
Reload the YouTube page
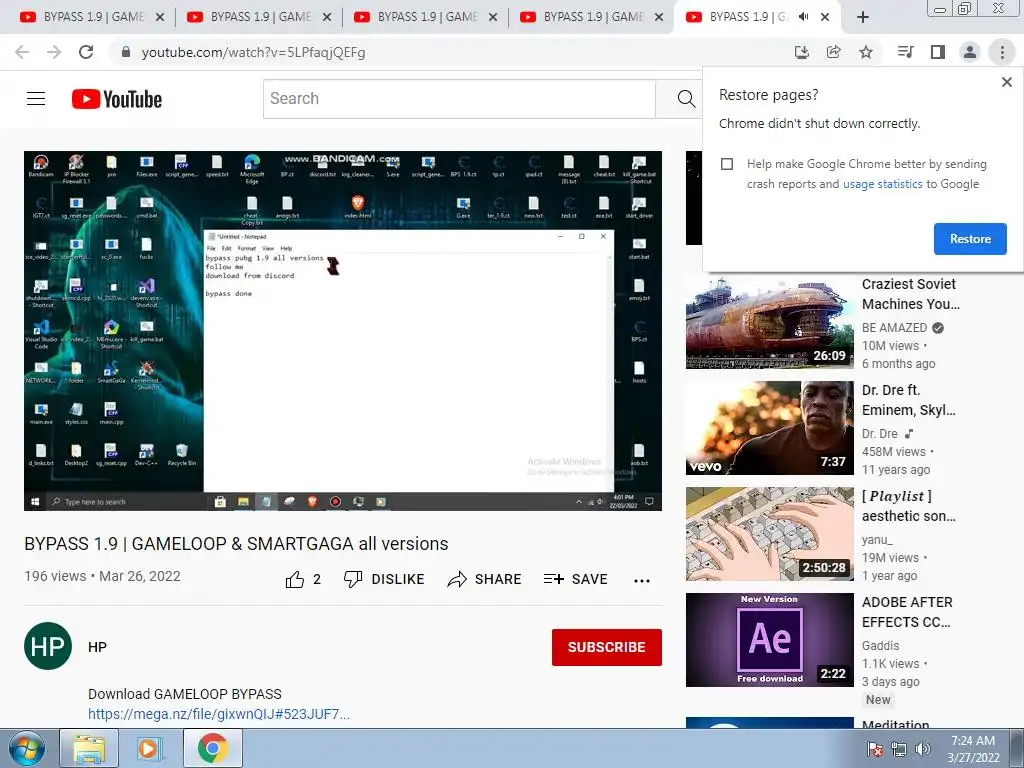click(x=86, y=52)
